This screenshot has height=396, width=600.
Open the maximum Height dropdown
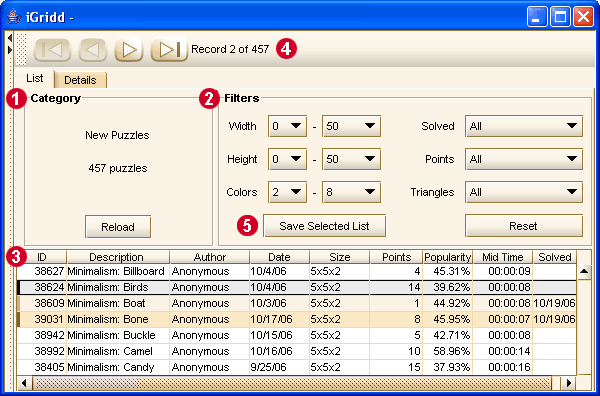[351, 159]
